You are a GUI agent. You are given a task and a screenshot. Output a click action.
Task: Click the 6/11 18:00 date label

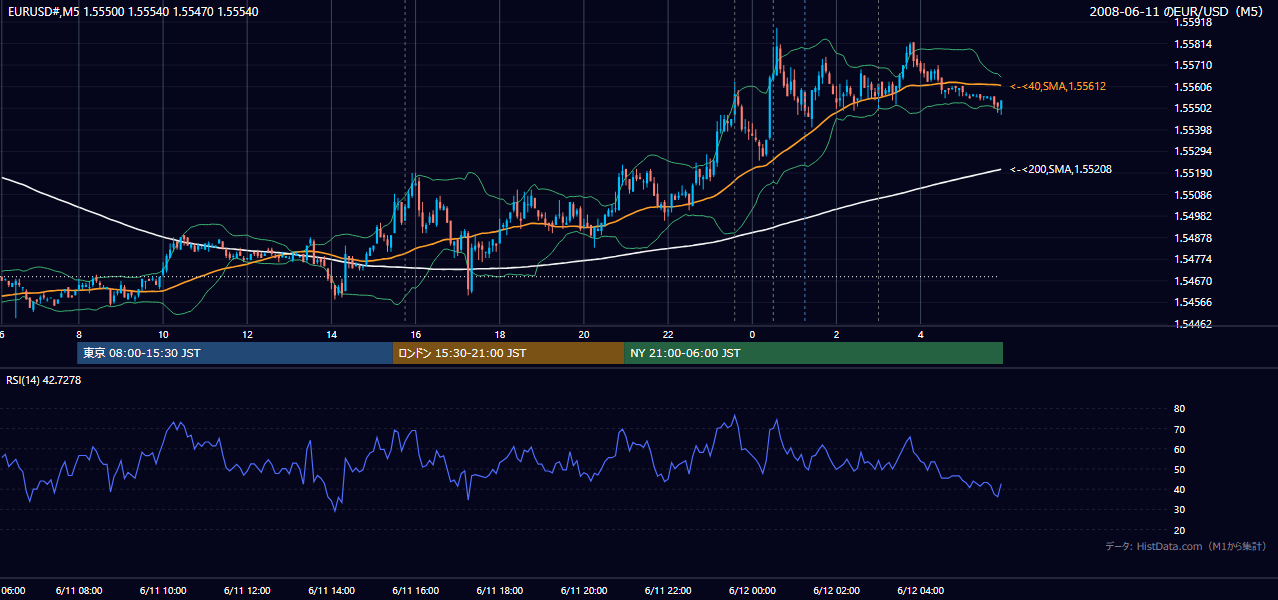499,590
